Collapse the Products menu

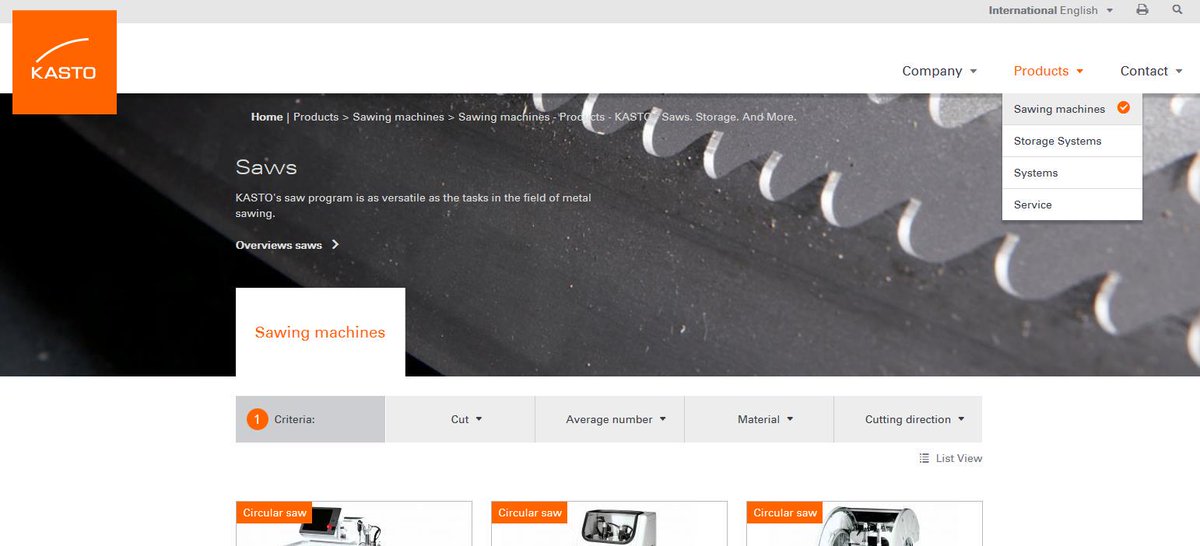tap(1048, 71)
